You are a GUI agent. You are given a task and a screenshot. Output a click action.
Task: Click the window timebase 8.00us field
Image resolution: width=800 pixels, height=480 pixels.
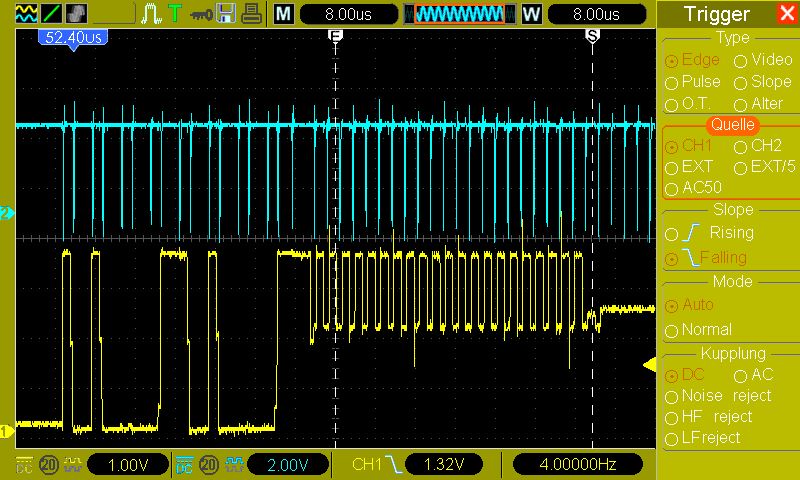pos(596,14)
